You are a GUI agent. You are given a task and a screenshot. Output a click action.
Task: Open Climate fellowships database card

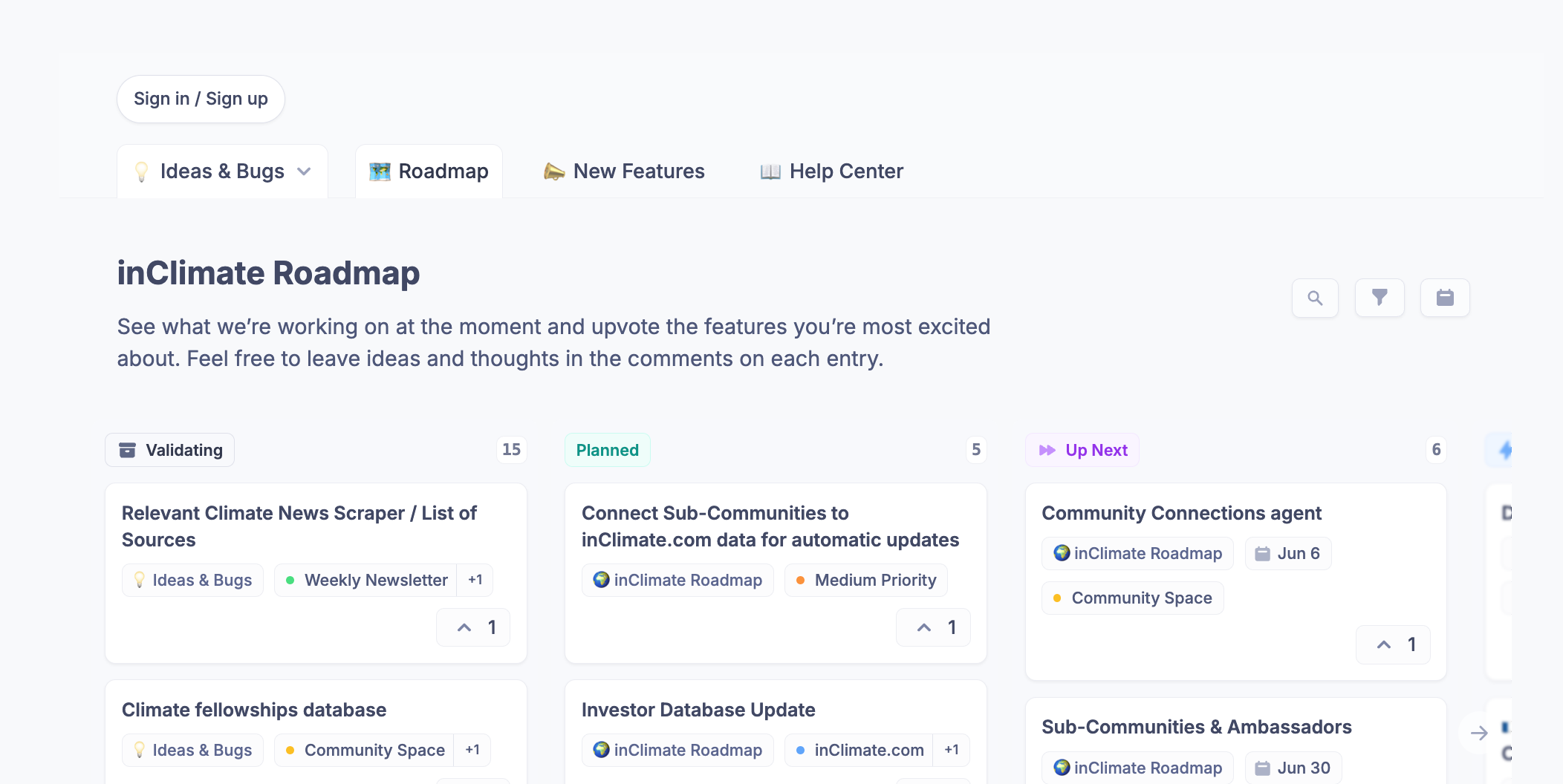click(254, 710)
